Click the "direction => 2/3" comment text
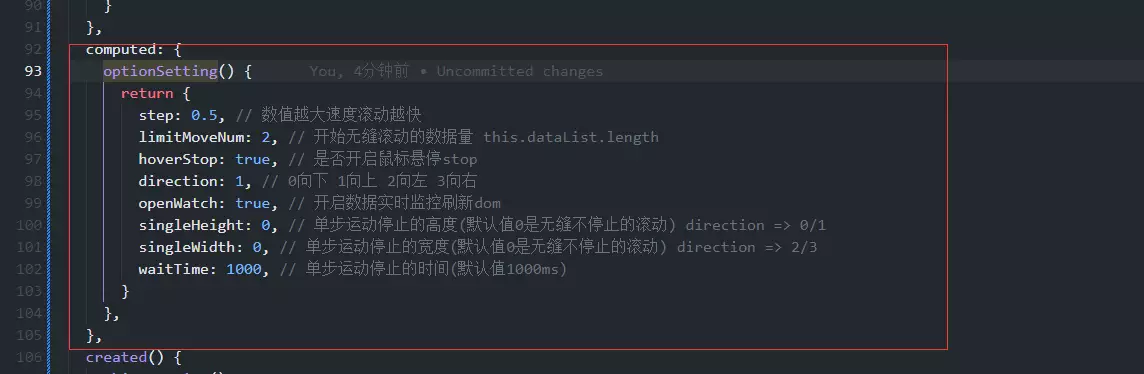This screenshot has width=1144, height=374. [x=747, y=246]
